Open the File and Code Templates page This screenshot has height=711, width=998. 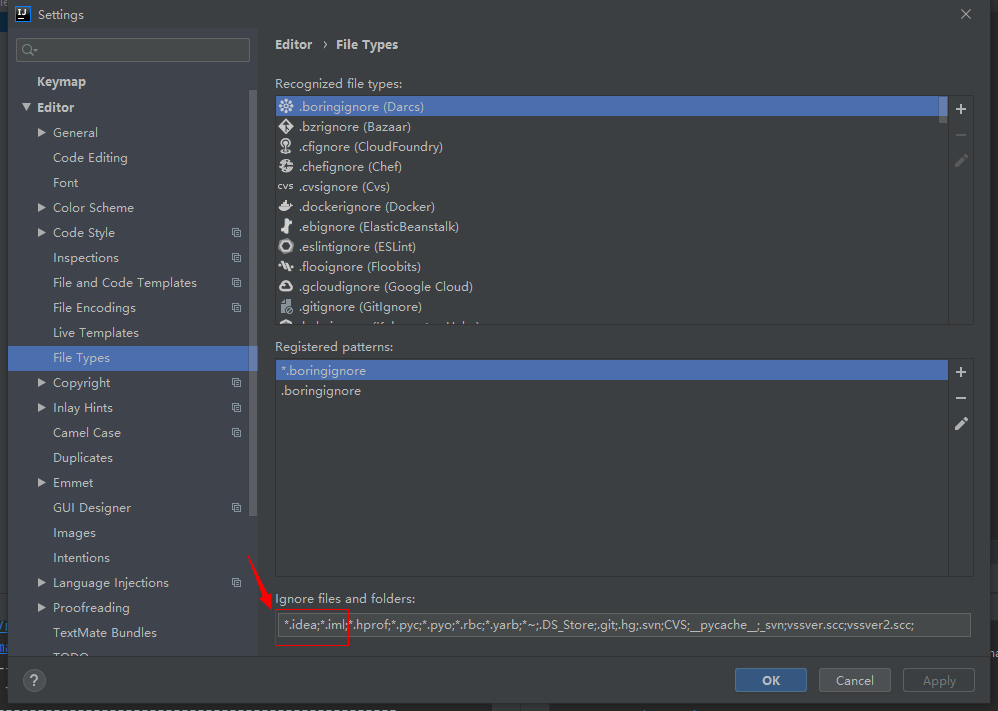point(125,283)
